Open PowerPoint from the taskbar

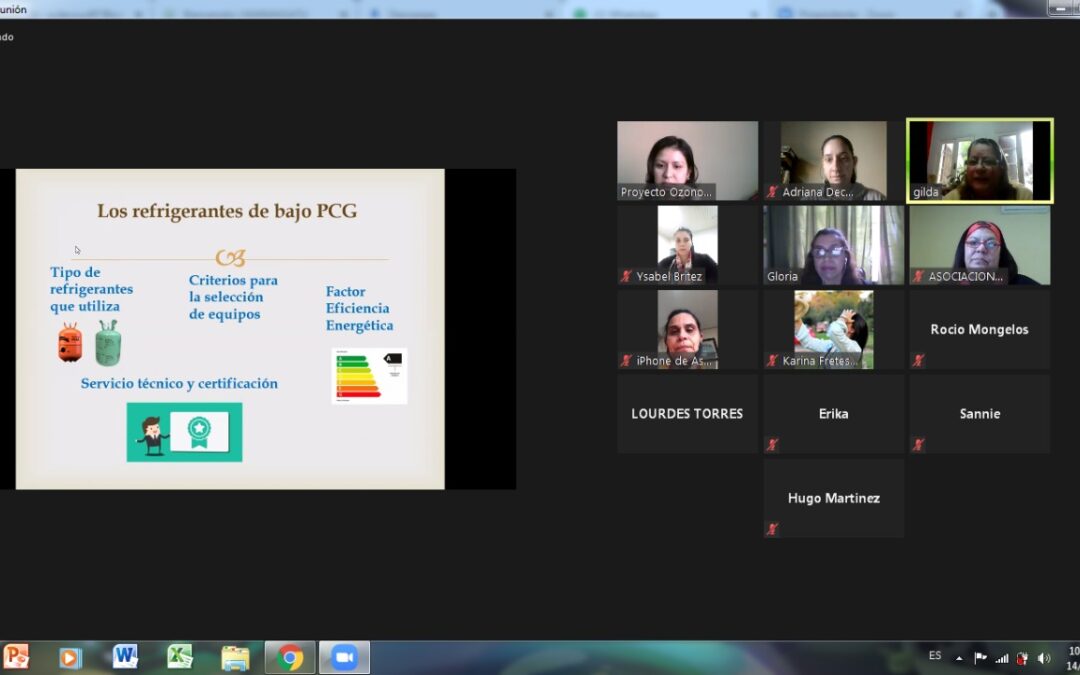pos(17,657)
